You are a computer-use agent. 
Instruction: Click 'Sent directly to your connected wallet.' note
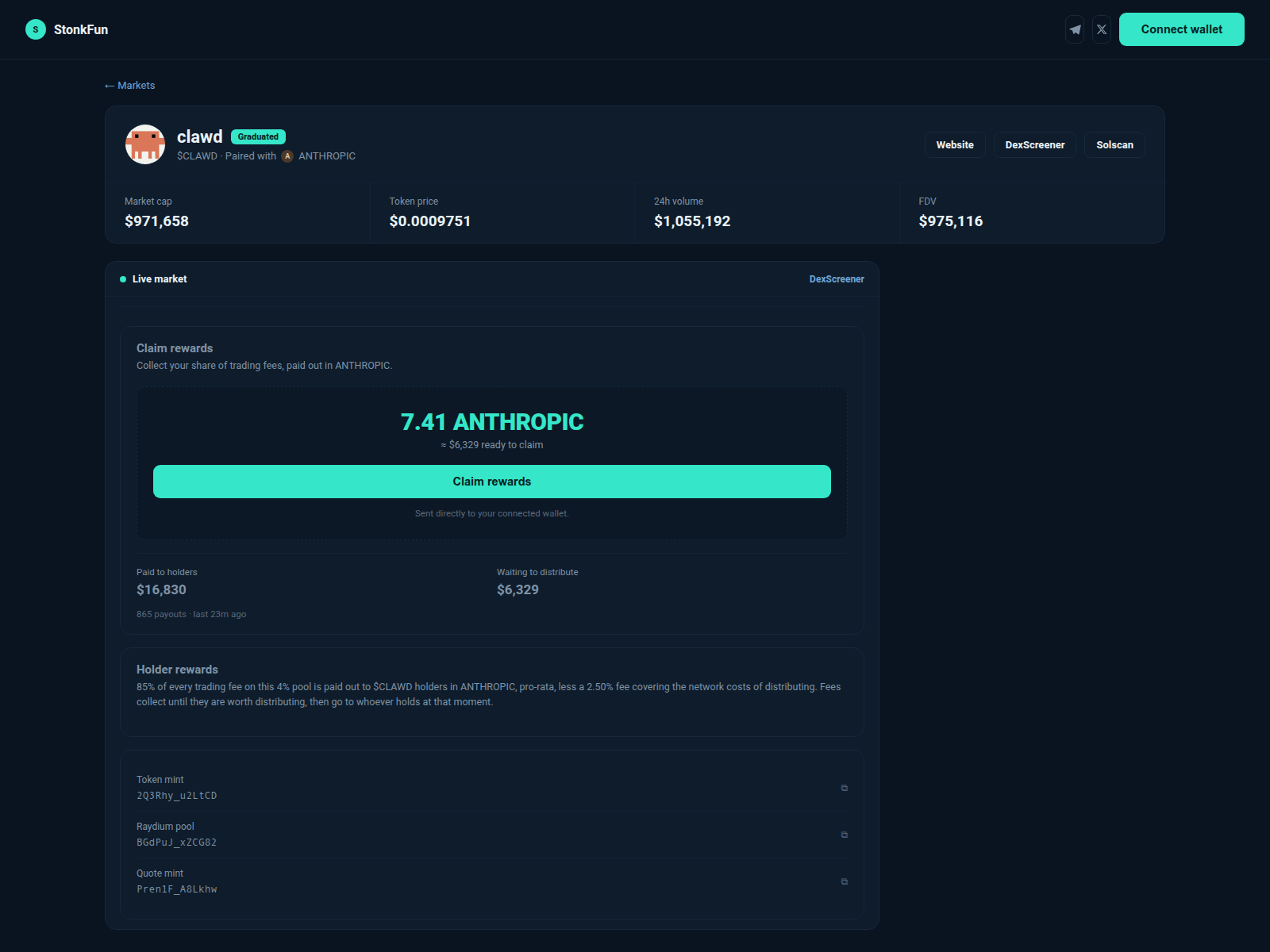492,513
